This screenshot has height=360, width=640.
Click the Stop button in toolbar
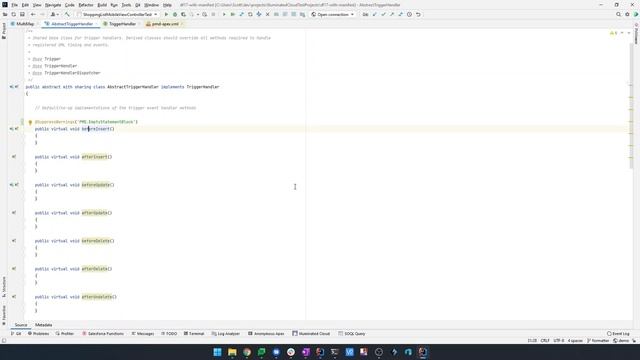point(213,14)
